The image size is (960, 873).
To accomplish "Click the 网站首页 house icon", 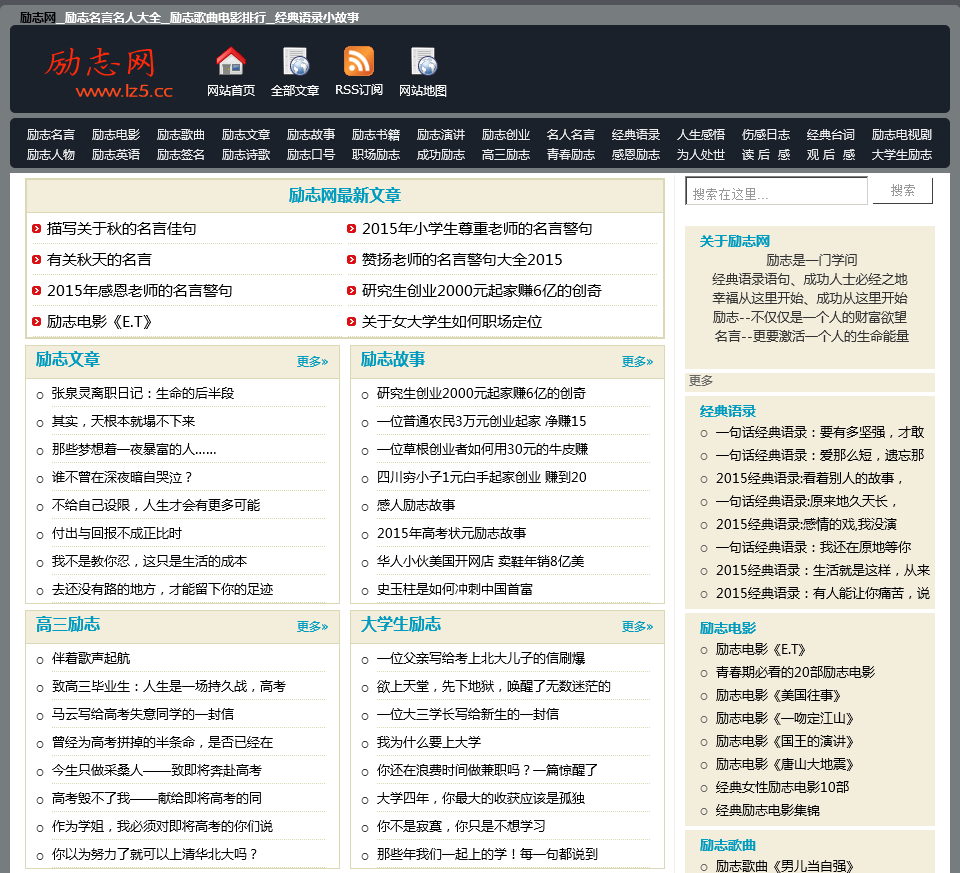I will (x=231, y=62).
